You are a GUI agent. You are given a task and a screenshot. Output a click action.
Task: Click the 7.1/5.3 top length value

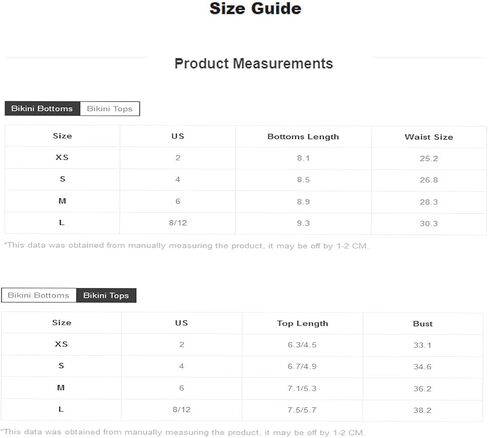click(x=302, y=388)
